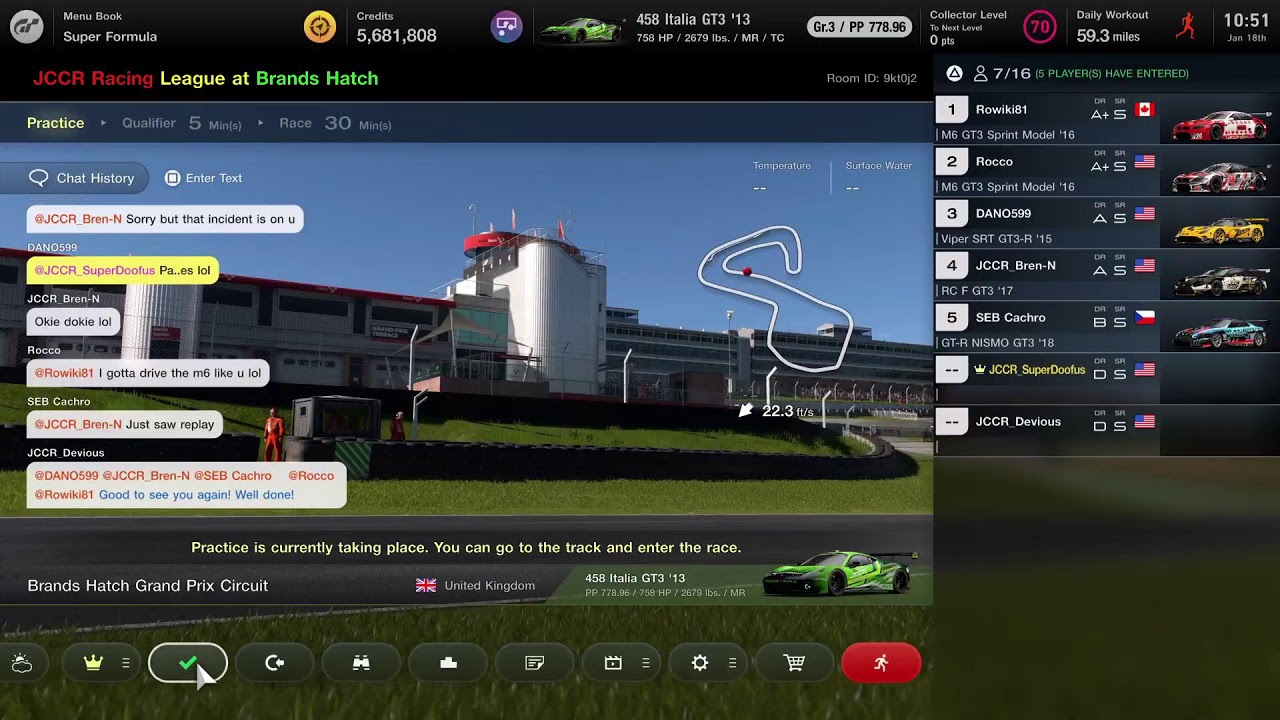The width and height of the screenshot is (1280, 720).
Task: Select the Qualifier 5 Min(s) stage
Action: [x=182, y=123]
